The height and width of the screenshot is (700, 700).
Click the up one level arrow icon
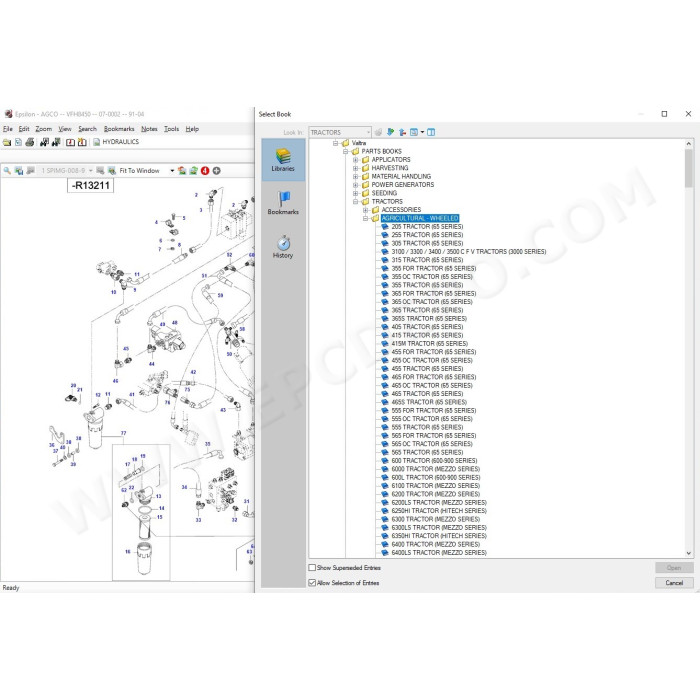402,132
